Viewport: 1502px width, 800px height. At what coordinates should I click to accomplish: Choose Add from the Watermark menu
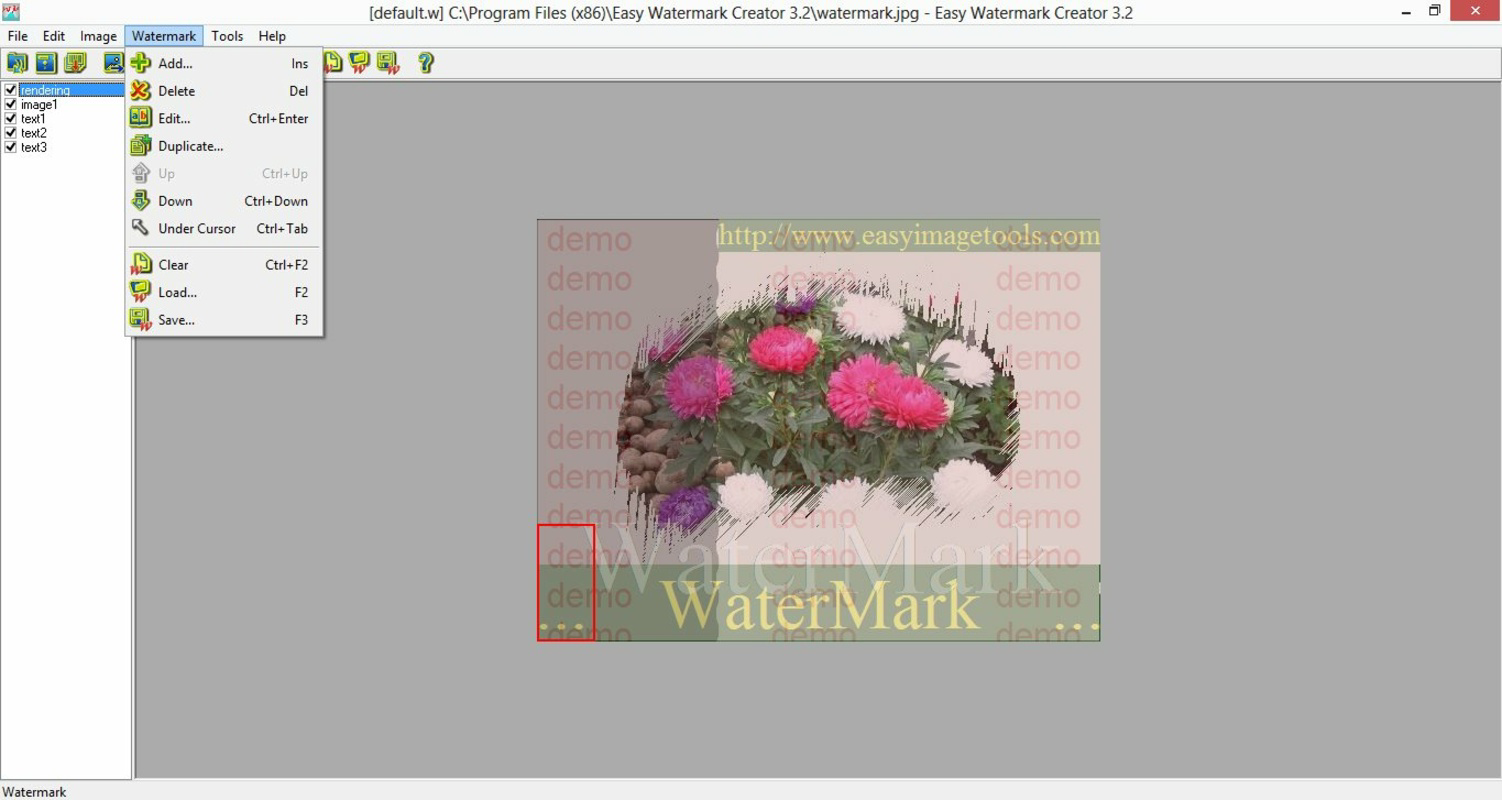[174, 63]
